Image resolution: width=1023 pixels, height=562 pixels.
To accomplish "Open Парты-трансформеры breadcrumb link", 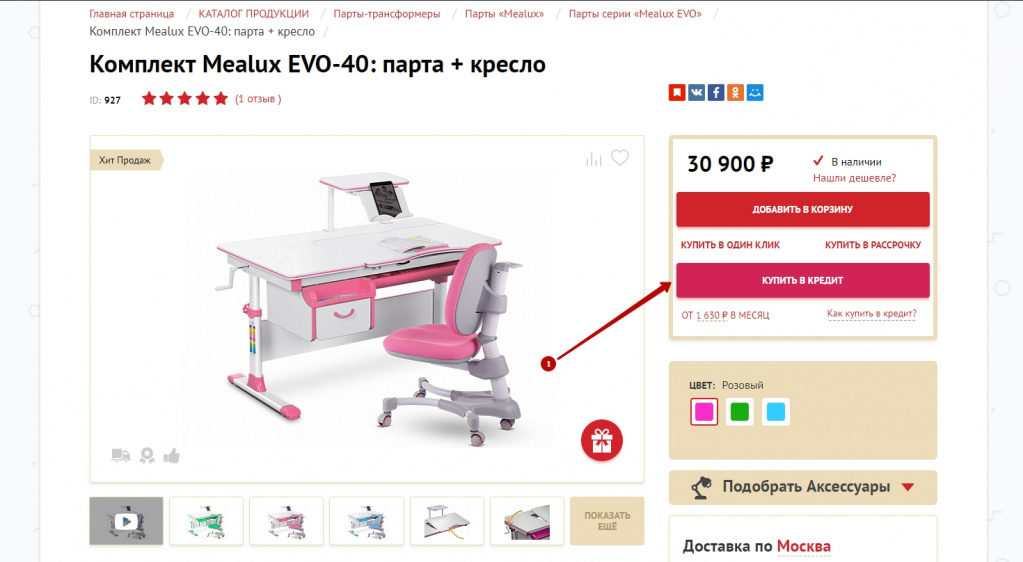I will click(x=387, y=14).
